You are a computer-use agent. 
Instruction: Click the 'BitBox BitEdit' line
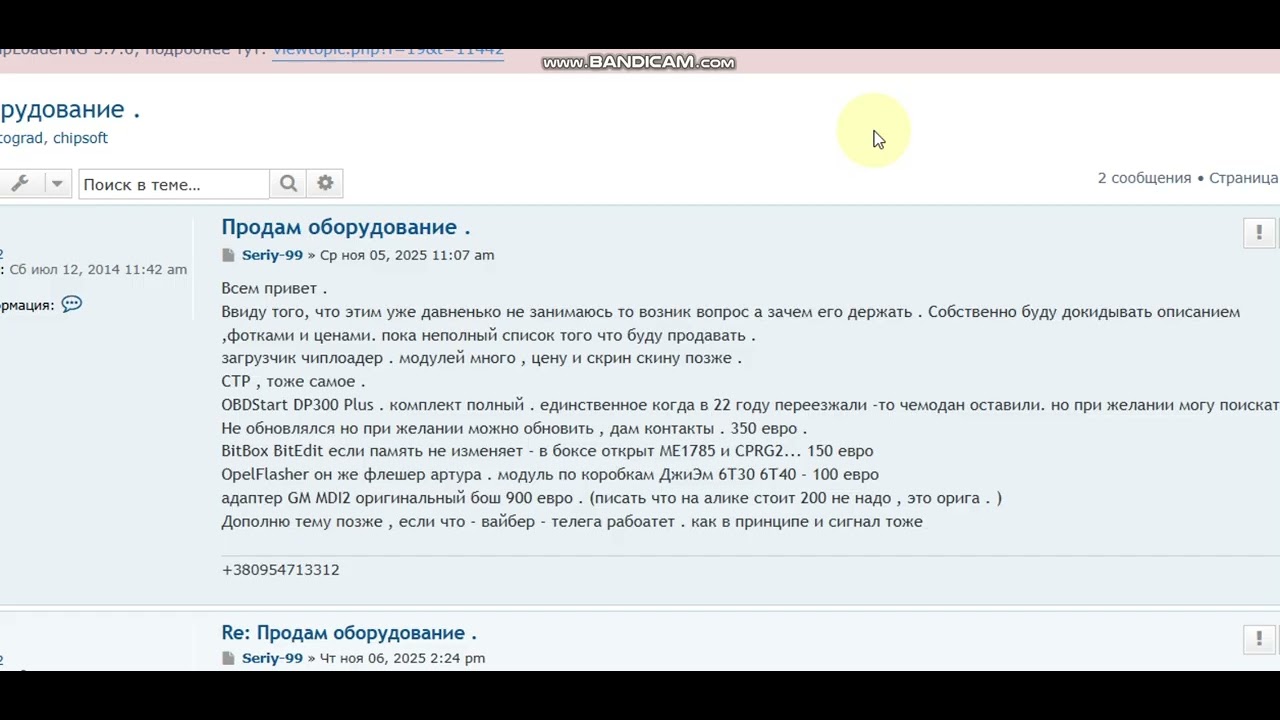(x=547, y=451)
